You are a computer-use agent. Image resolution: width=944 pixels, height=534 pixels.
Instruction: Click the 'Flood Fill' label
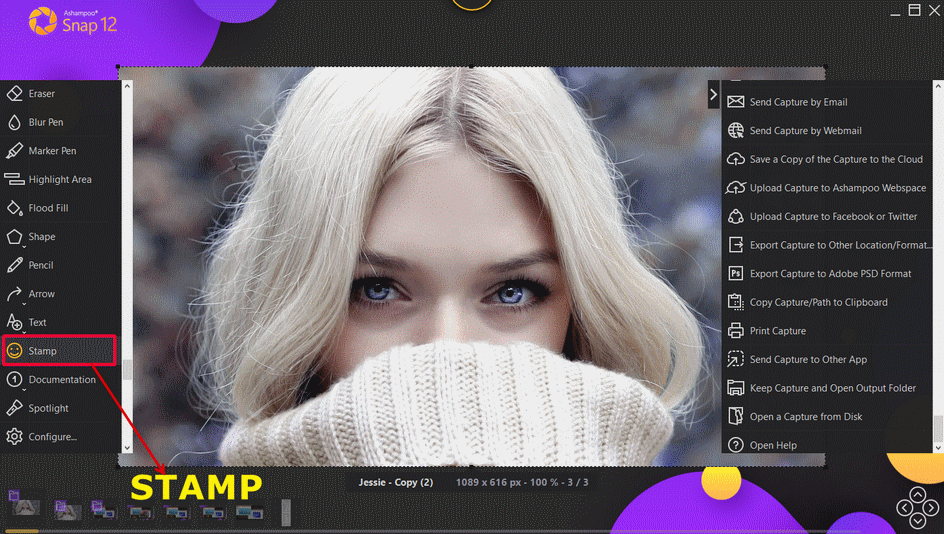(48, 208)
